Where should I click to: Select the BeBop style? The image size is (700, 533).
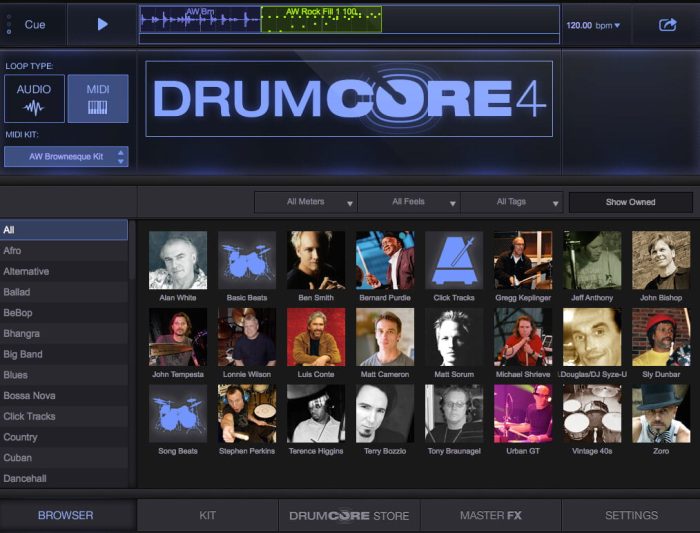tap(64, 312)
